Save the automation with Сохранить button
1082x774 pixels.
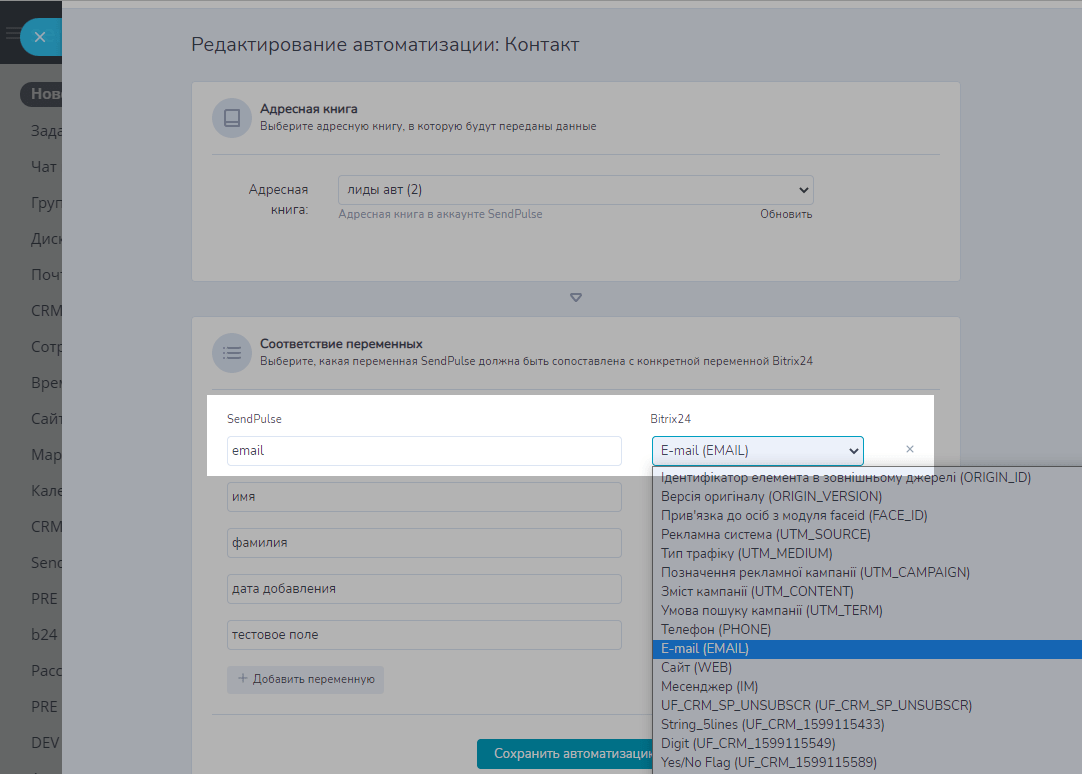pos(565,754)
